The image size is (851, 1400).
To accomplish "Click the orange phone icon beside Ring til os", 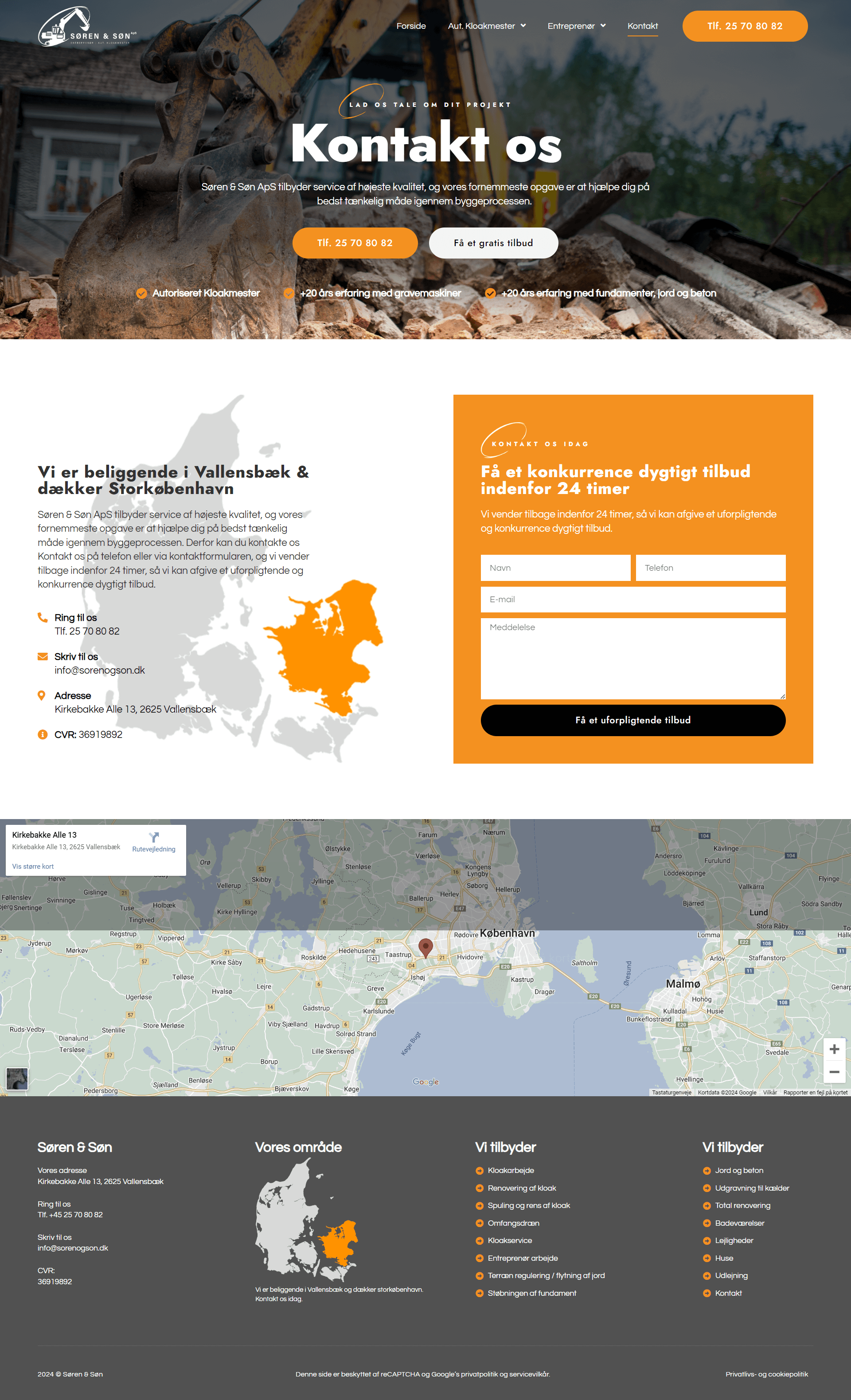I will (x=43, y=617).
